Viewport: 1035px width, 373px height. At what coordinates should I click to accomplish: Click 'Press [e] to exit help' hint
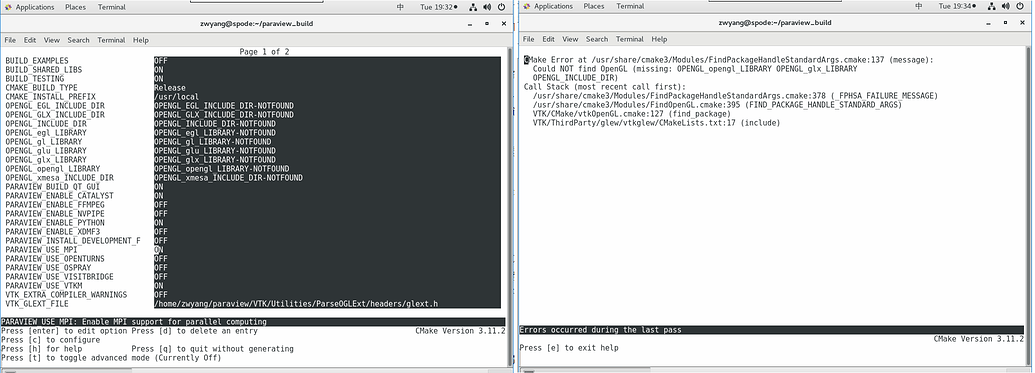pyautogui.click(x=569, y=347)
